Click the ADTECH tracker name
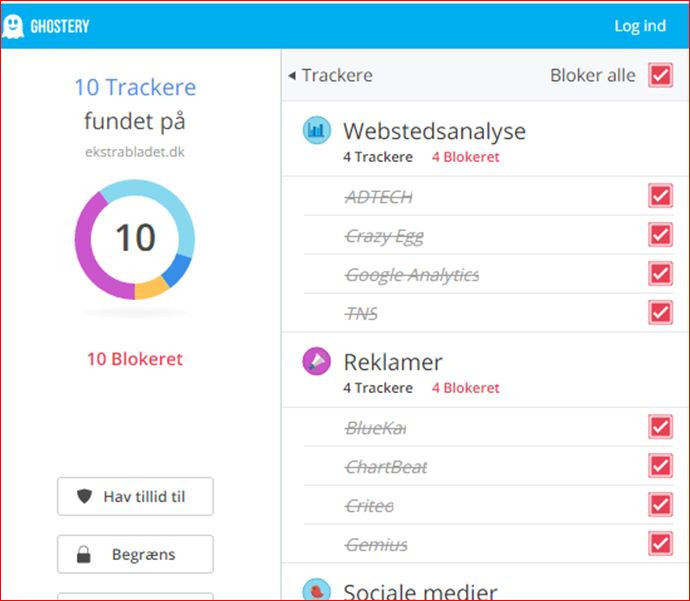The image size is (690, 601). click(x=379, y=197)
